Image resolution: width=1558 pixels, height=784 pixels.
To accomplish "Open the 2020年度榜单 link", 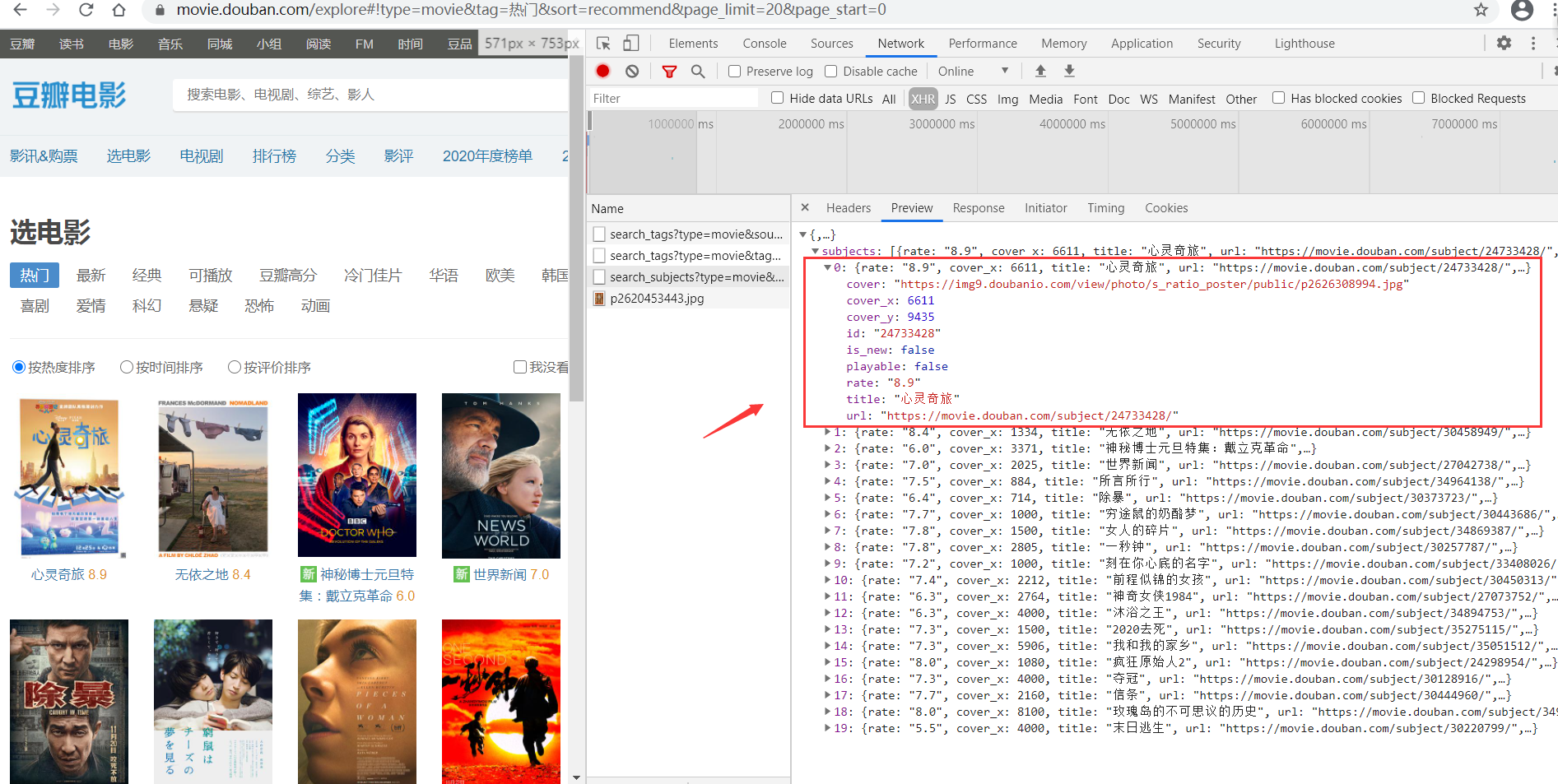I will (x=487, y=155).
